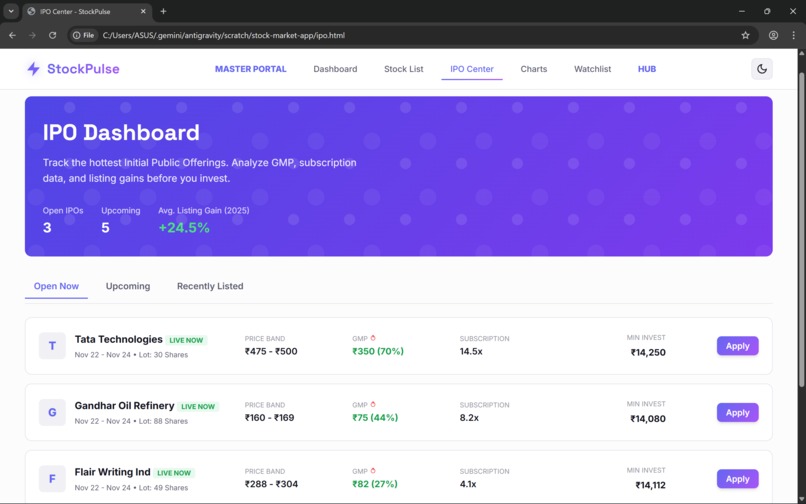Click the ₹14,112 minimum investment

pyautogui.click(x=651, y=485)
